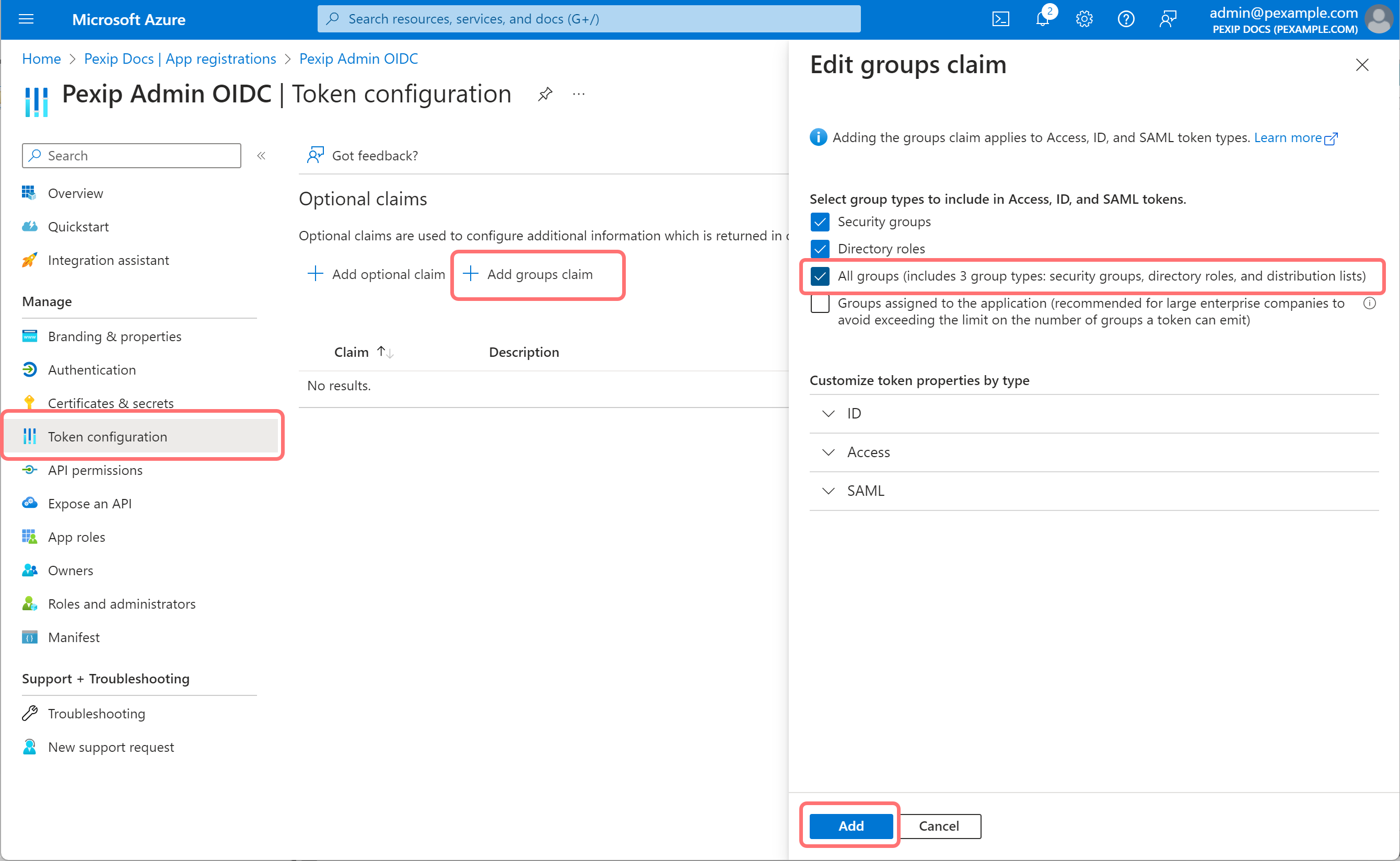Open API permissions in the sidebar
Screen dimensions: 1400x861
(x=95, y=470)
